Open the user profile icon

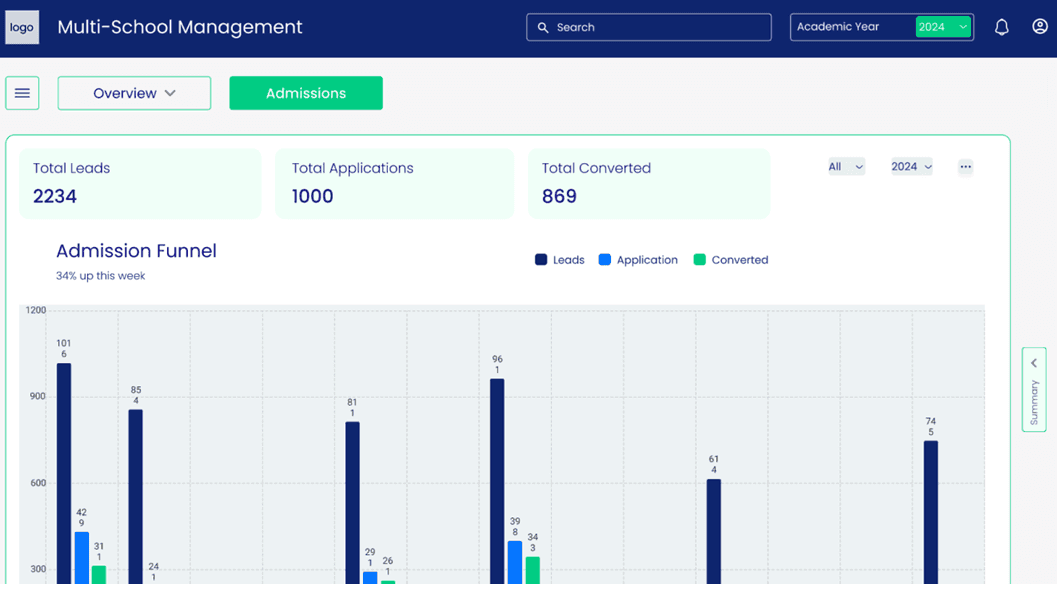[x=1040, y=26]
